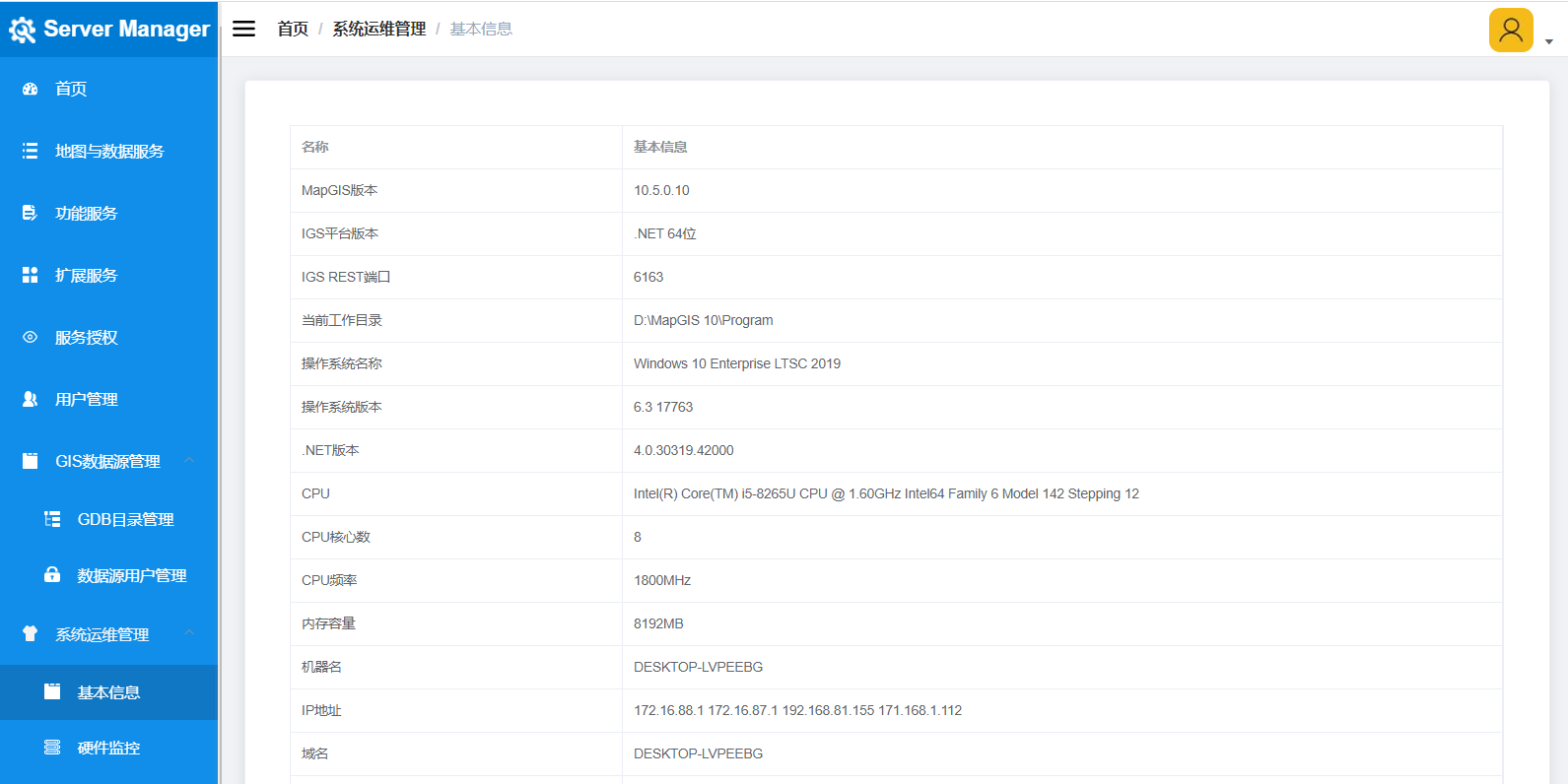Screen dimensions: 1568x784
Task: Select the 数据源用户管理 submenu entry
Action: (x=108, y=575)
